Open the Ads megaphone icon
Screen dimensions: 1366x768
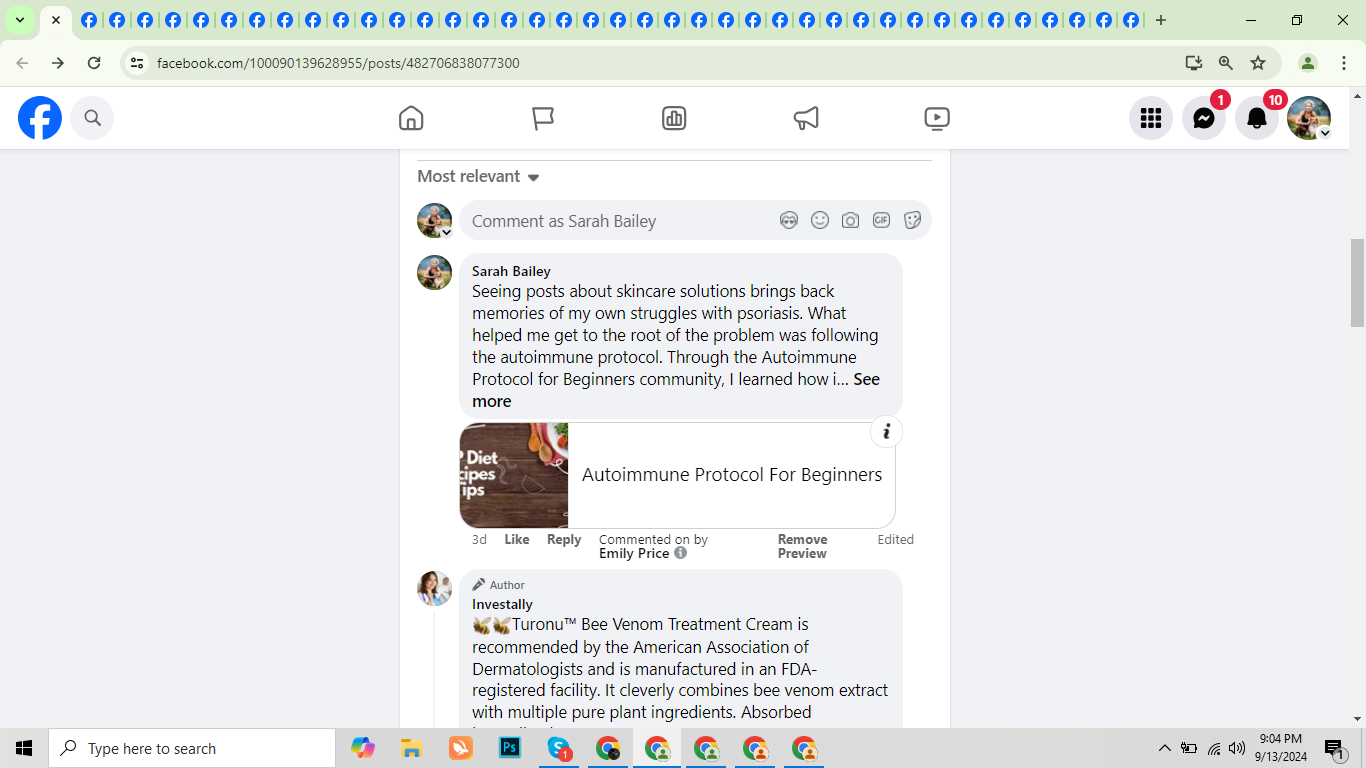806,118
